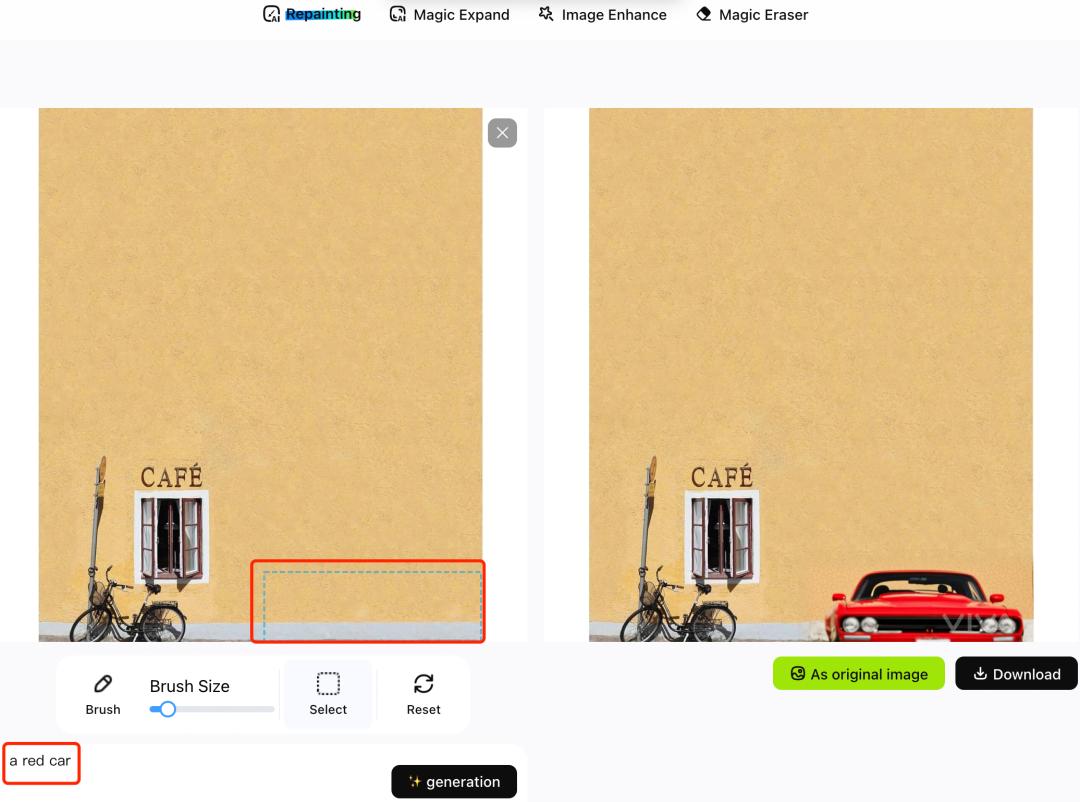Open the Image Enhance tab

click(603, 14)
